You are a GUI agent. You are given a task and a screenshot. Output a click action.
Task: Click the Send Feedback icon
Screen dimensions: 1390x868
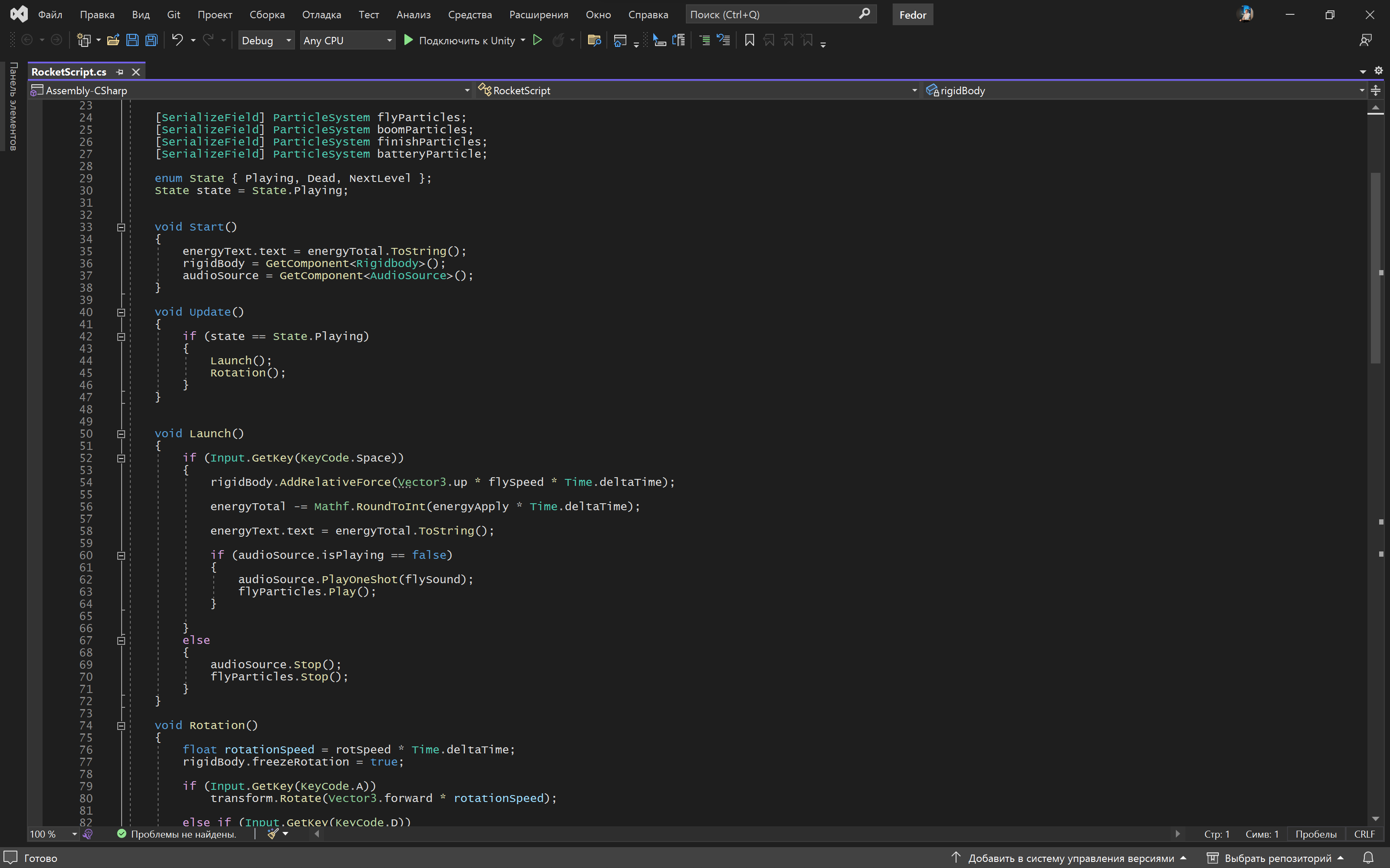(x=1365, y=40)
